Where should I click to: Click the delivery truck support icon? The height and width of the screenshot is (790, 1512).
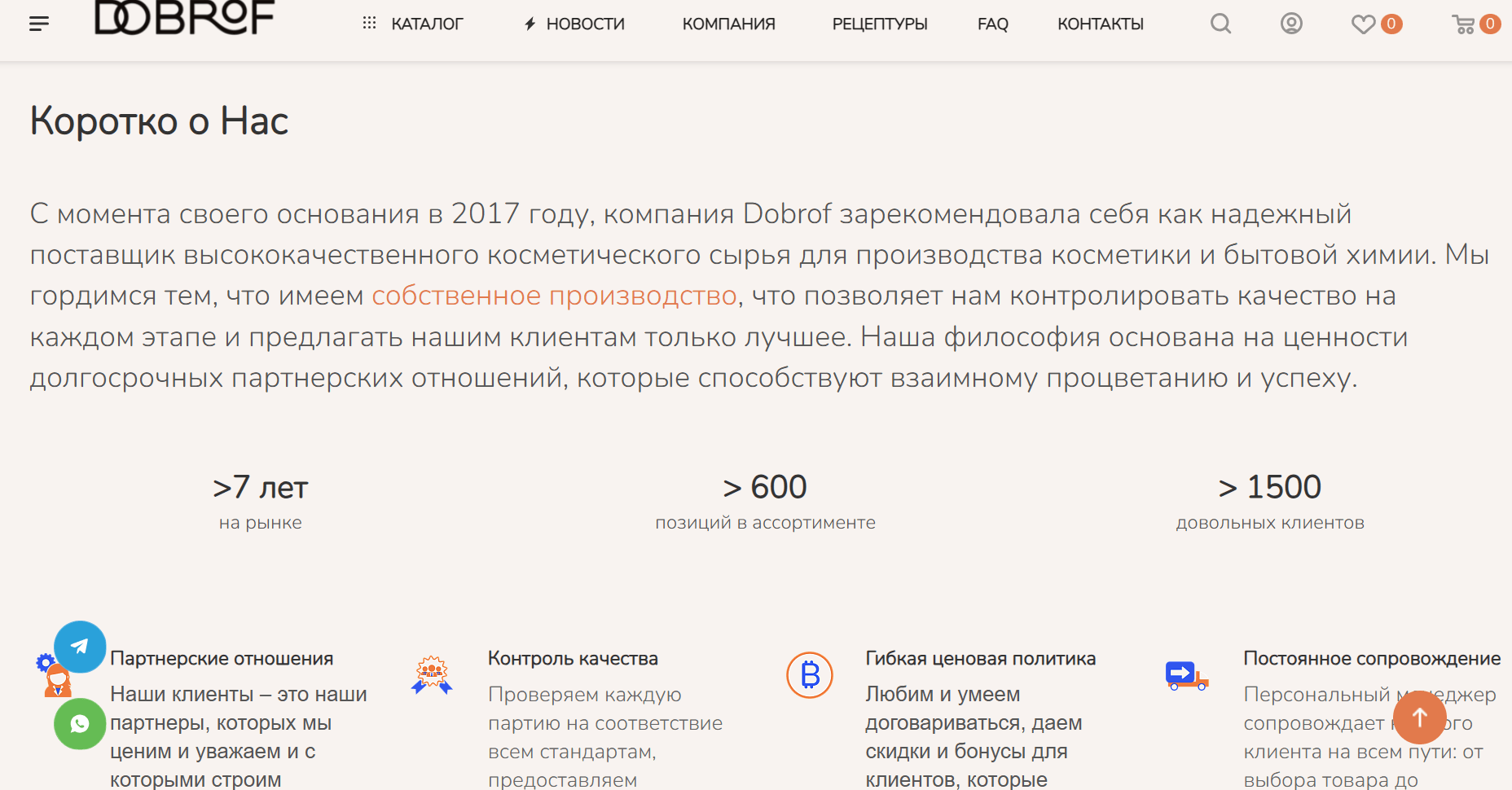1187,675
